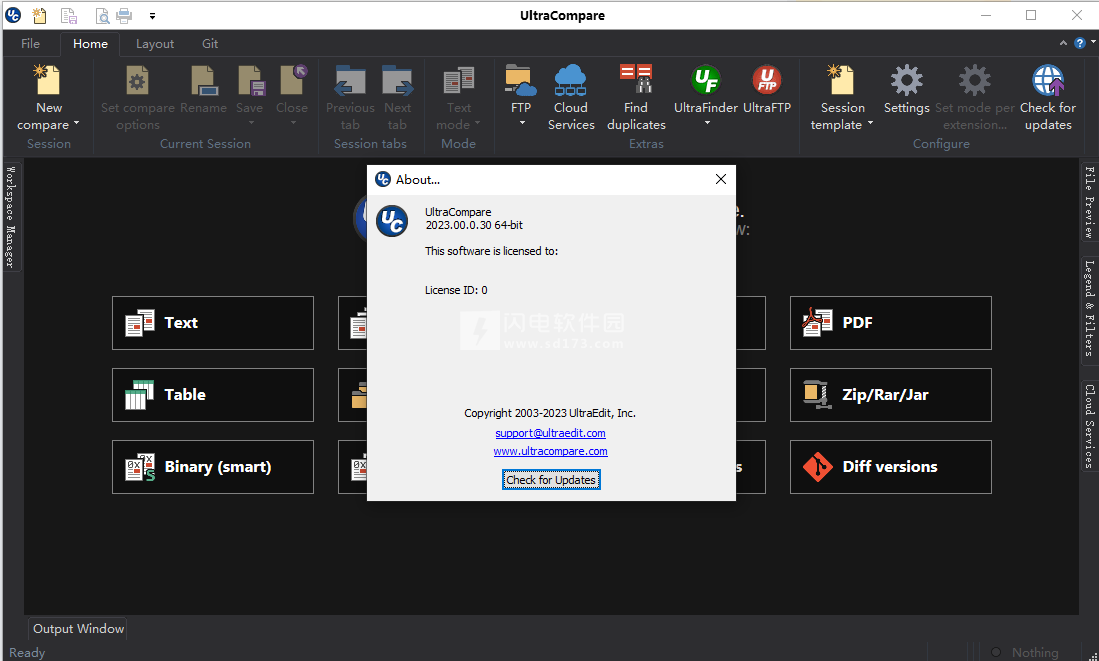Open the New compare dropdown arrow

pyautogui.click(x=76, y=123)
